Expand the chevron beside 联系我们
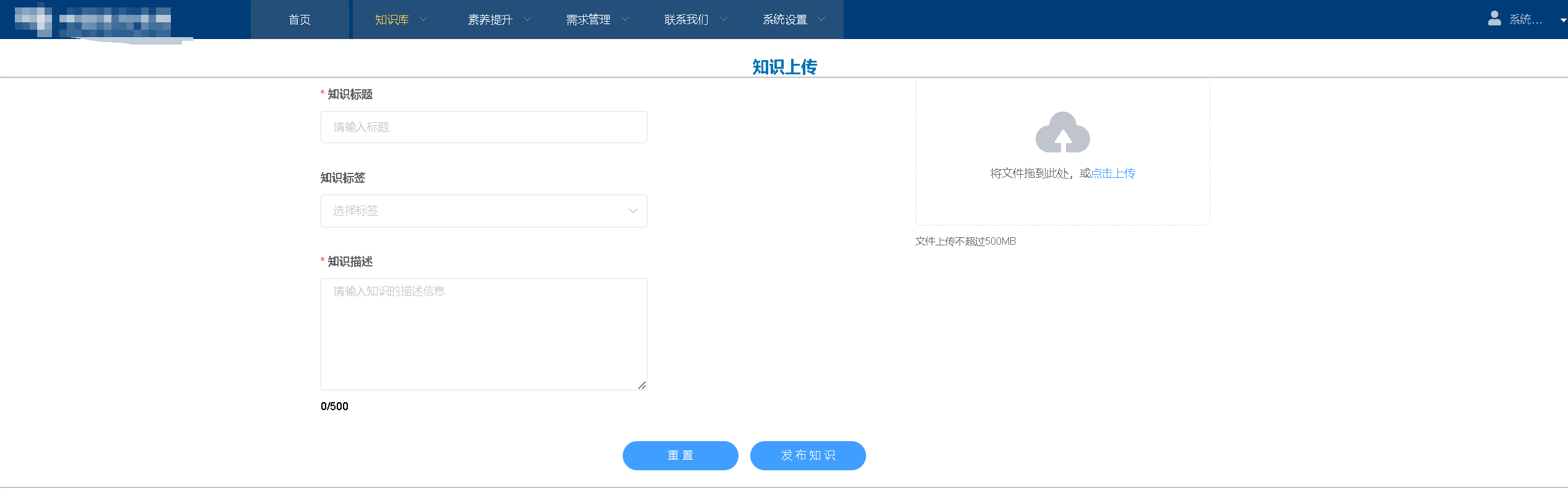This screenshot has width=1568, height=500. coord(724,19)
